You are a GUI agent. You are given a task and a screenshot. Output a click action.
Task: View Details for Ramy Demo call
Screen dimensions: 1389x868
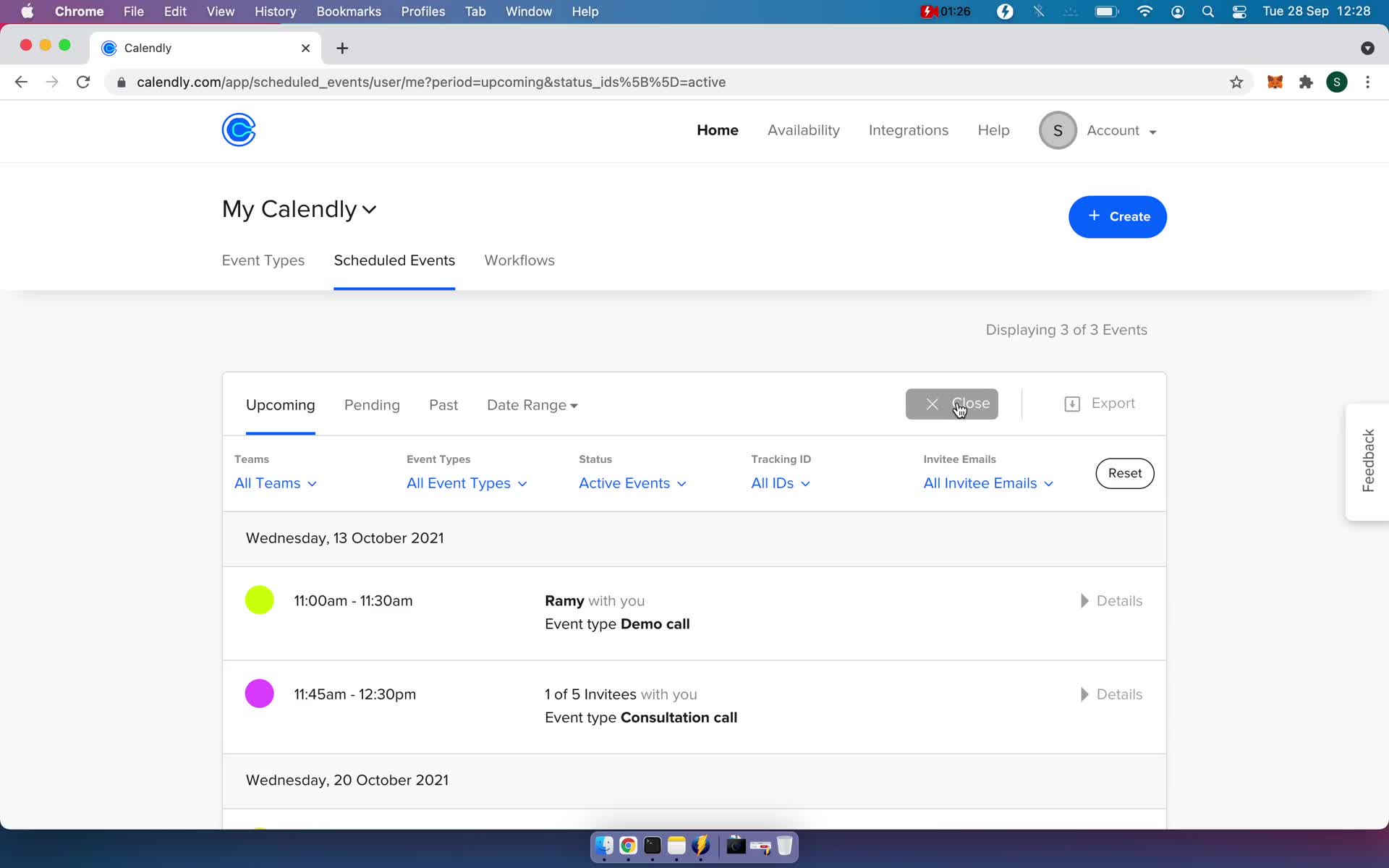pos(1111,600)
